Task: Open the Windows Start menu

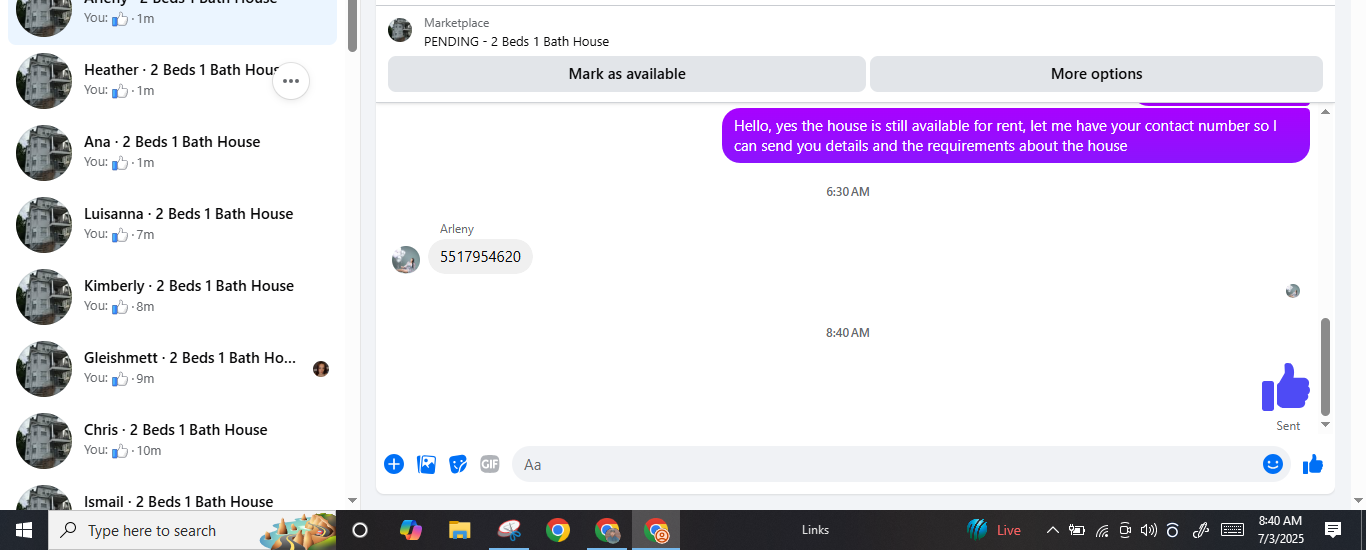Action: pyautogui.click(x=24, y=530)
